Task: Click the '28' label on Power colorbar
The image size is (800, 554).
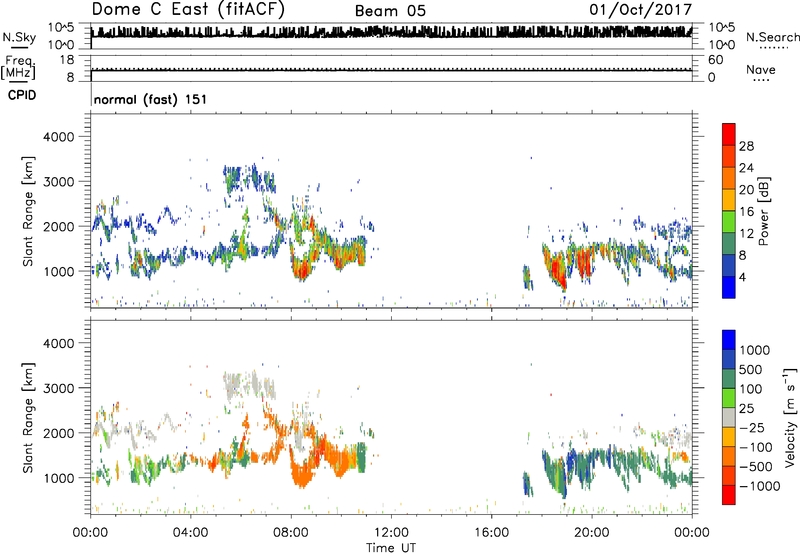Action: [x=746, y=146]
